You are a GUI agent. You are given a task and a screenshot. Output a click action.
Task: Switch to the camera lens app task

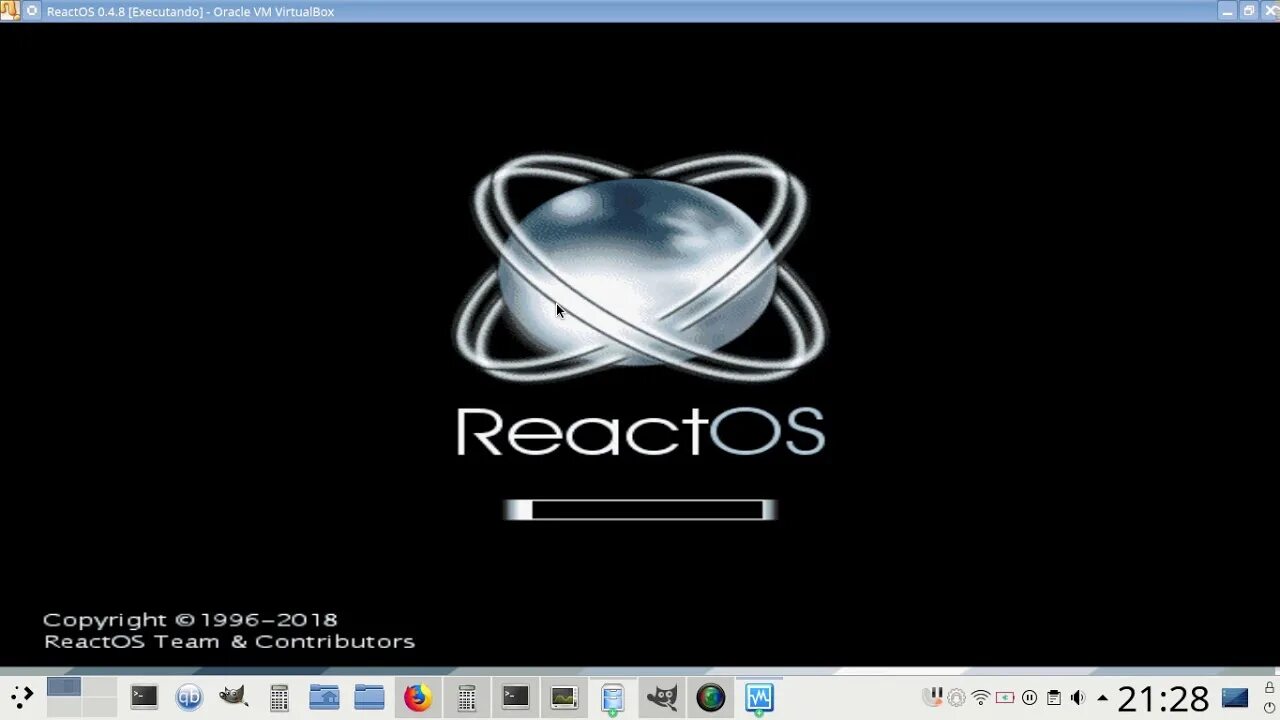coord(710,697)
